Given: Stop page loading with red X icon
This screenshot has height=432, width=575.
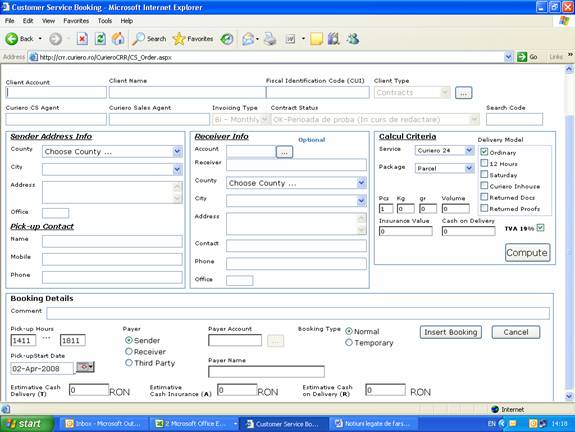Looking at the screenshot, I should point(82,39).
